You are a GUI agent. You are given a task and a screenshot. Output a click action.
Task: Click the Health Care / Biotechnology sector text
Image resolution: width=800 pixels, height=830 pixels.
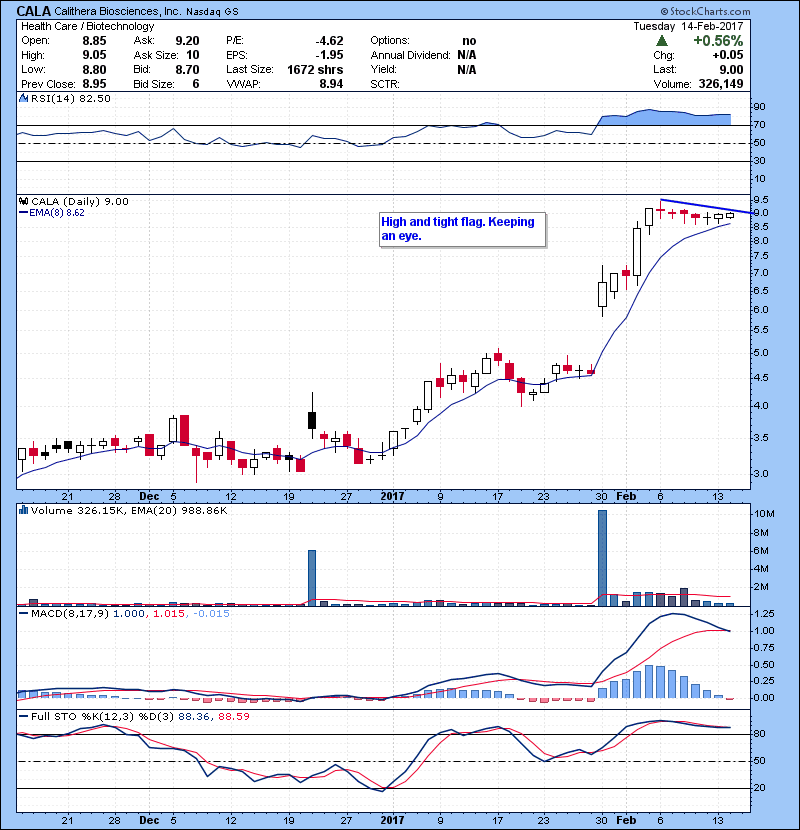point(88,26)
